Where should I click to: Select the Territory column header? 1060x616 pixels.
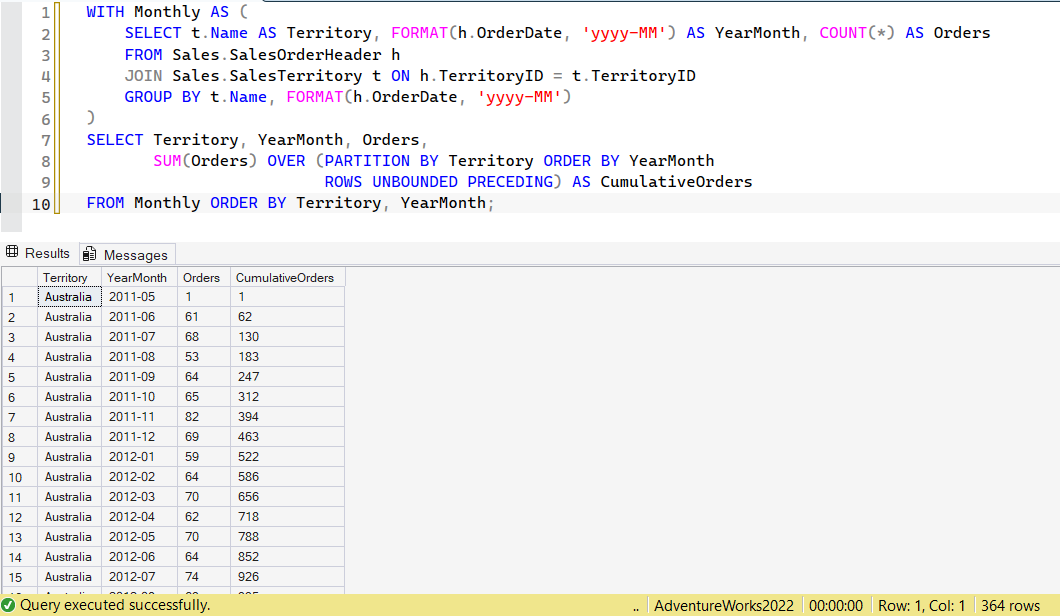coord(70,278)
